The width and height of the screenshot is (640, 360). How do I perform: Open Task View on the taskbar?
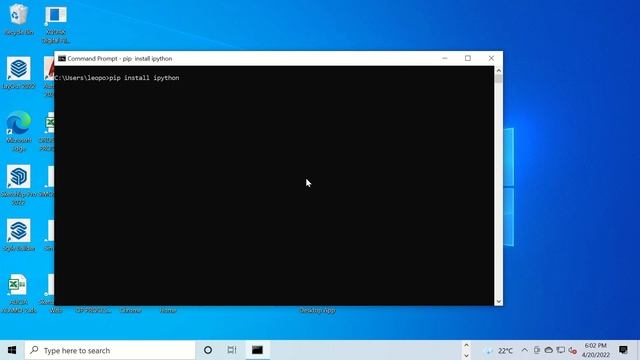tap(232, 350)
